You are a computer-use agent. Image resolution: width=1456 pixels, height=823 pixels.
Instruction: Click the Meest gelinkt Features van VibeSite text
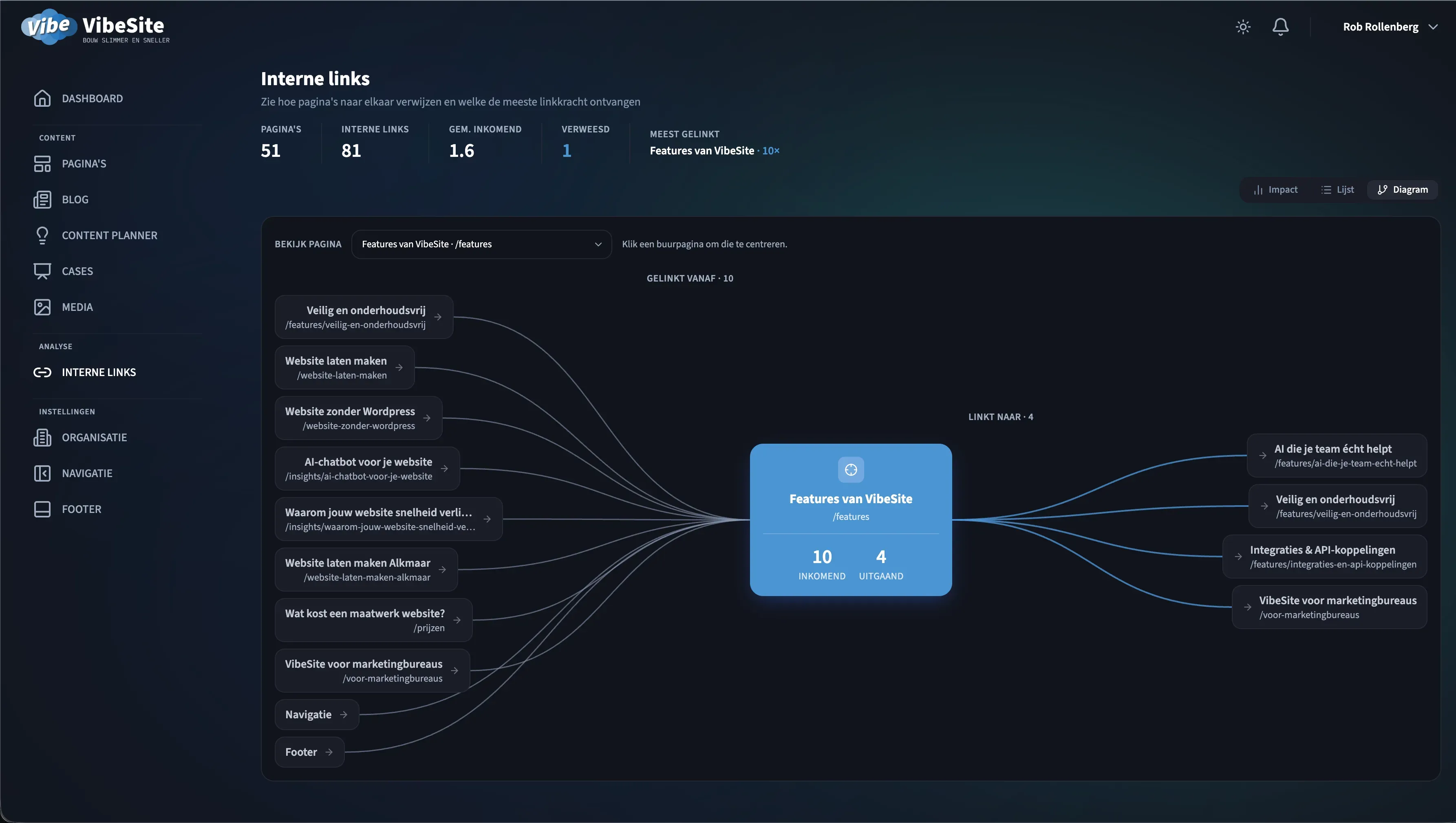point(702,150)
